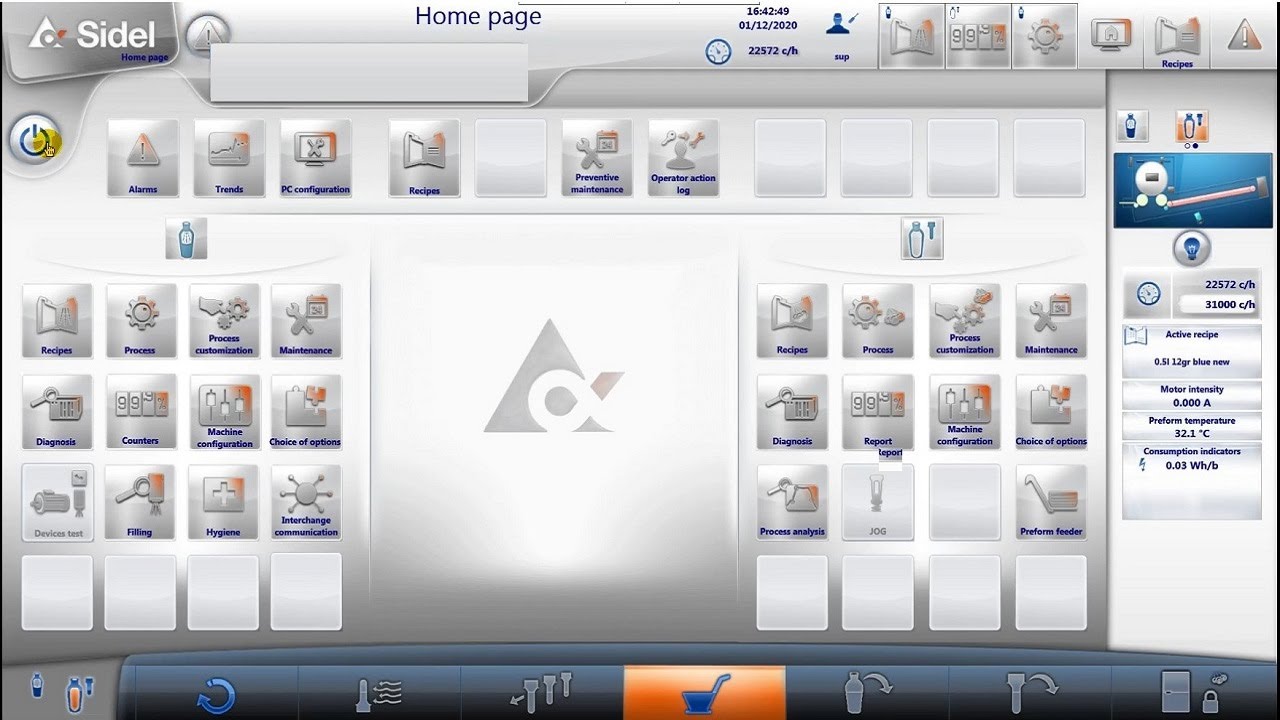Viewport: 1280px width, 720px height.
Task: Select the blue bottle view in the right sidebar
Action: coord(1132,126)
